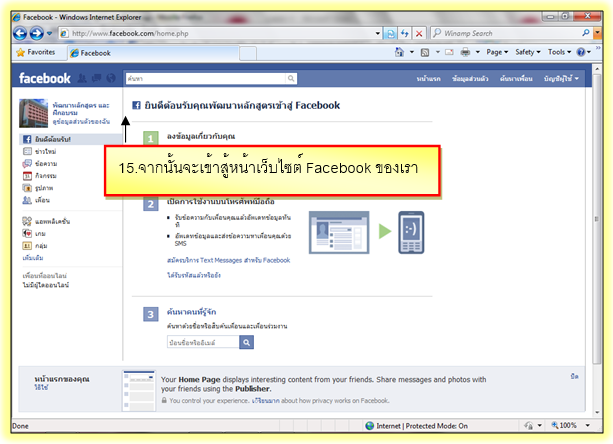
Task: Click the compatibility view icon
Action: (390, 34)
